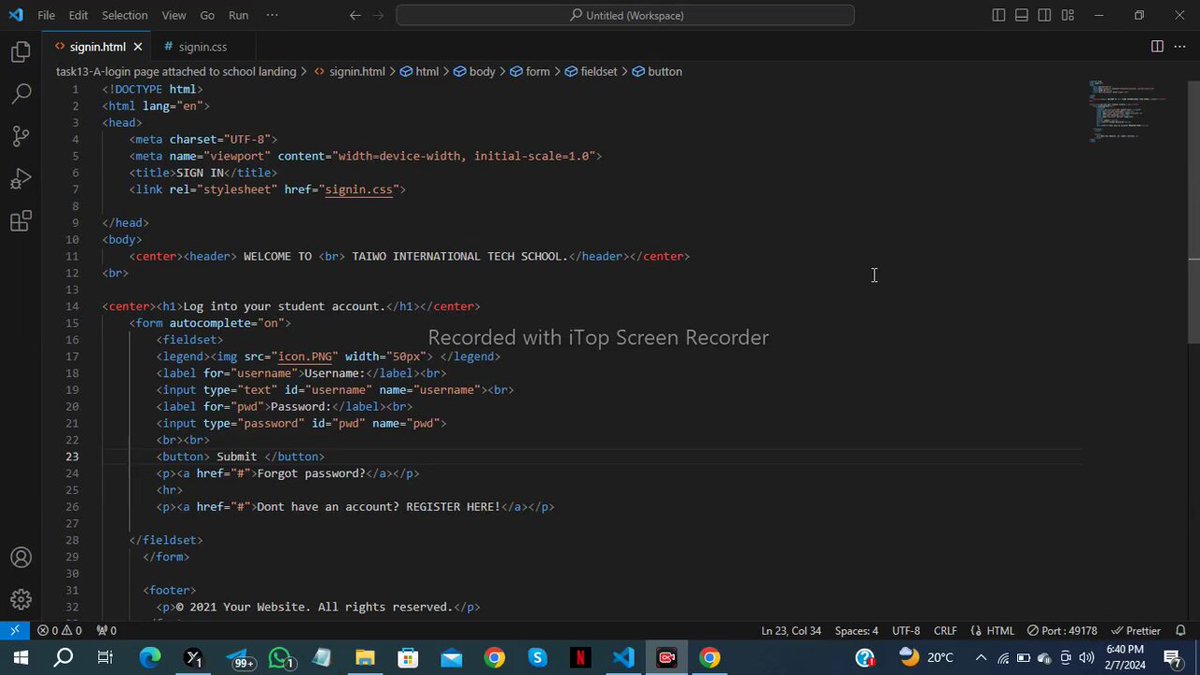The image size is (1200, 675).
Task: Open the Manage gear icon
Action: pos(20,599)
